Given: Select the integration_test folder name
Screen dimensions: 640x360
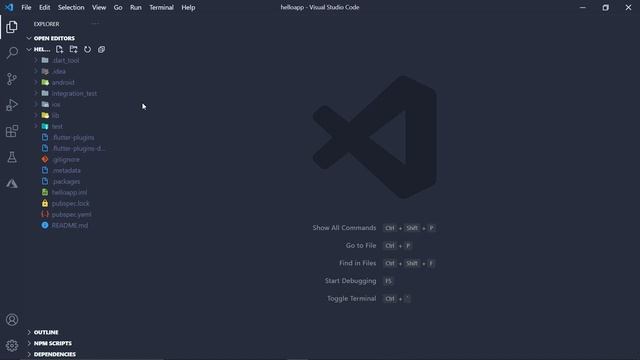Looking at the screenshot, I should coord(74,93).
